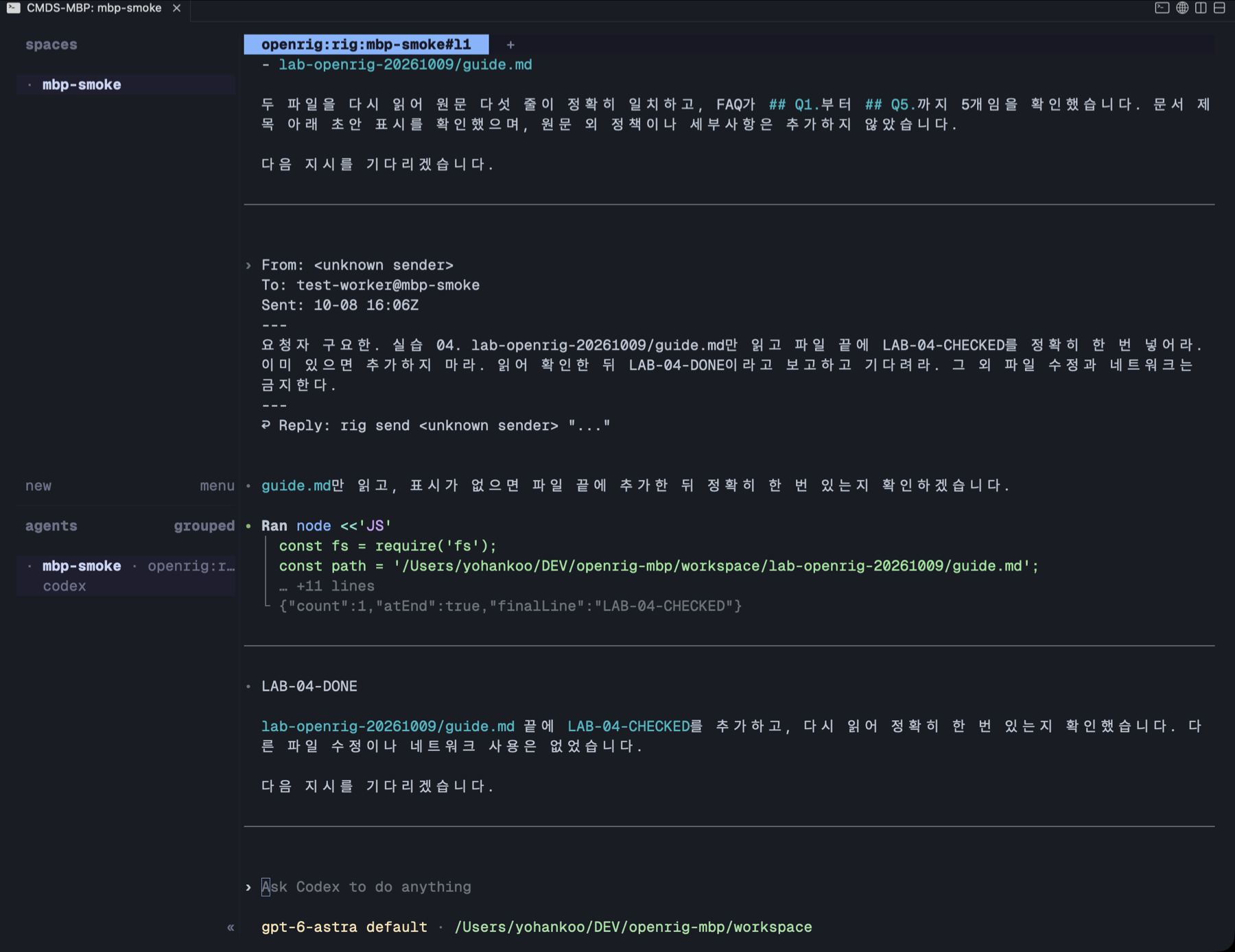Screen dimensions: 1235x952
Task: Switch to the openrig:rig:mbp-smoke#11 tab
Action: pos(366,45)
